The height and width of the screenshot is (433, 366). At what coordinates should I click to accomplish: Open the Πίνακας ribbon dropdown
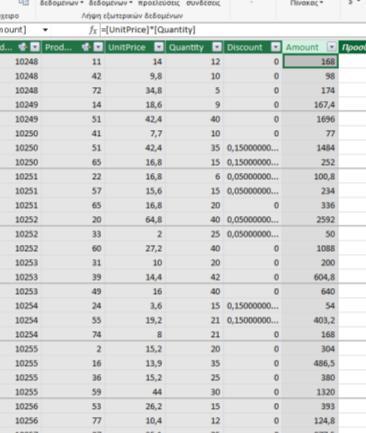tap(307, 3)
